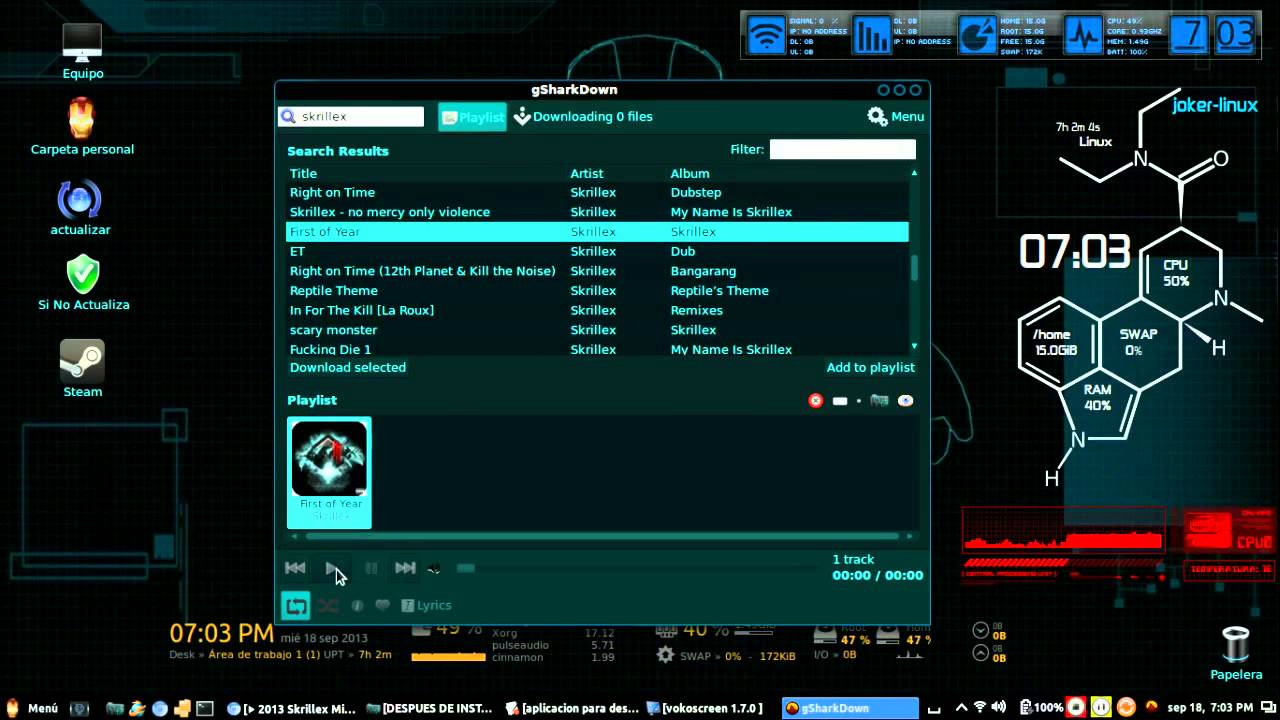The height and width of the screenshot is (720, 1280).
Task: Click Download selected
Action: tap(348, 367)
